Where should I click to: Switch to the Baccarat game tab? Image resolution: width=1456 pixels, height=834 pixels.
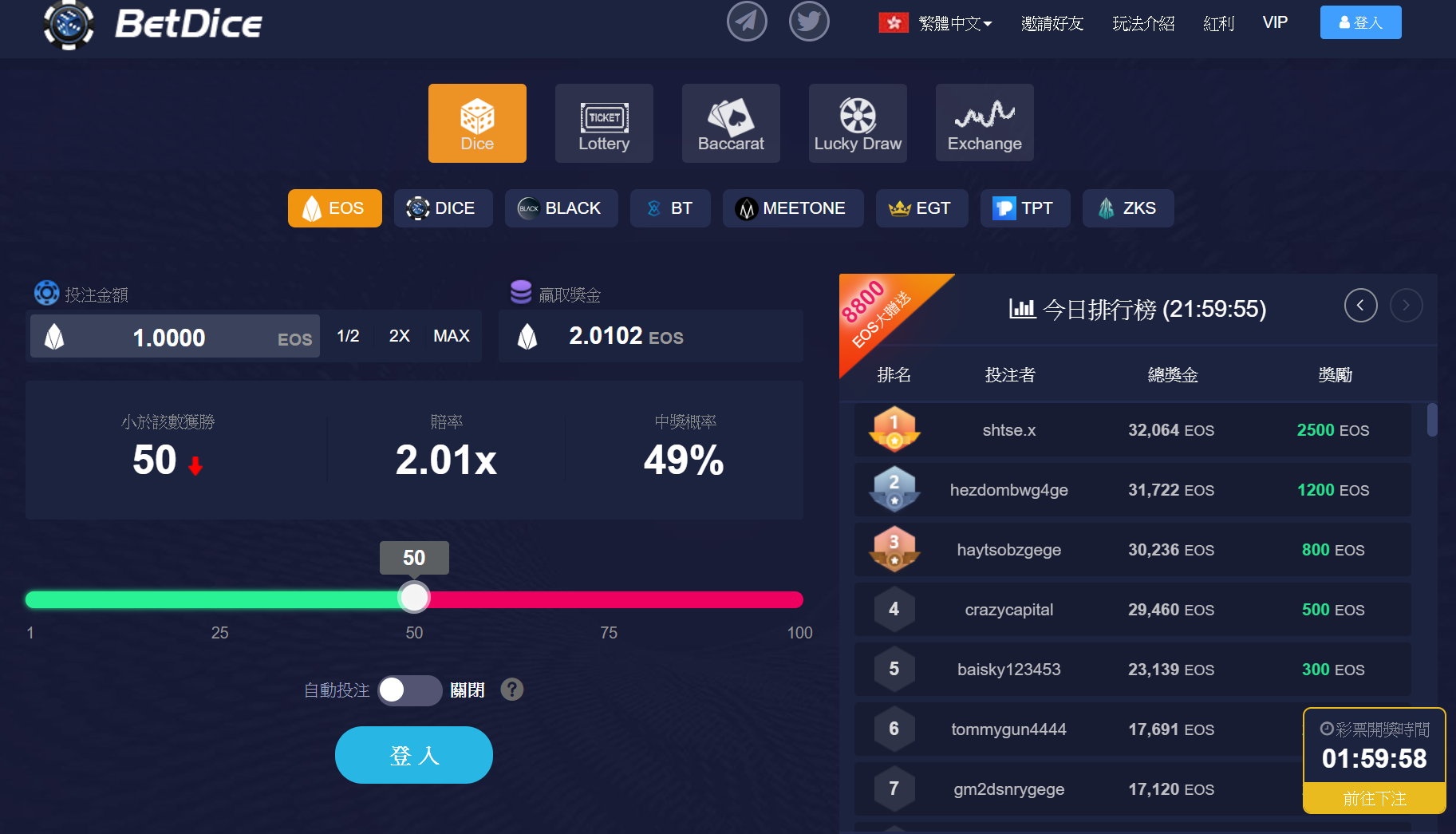731,123
